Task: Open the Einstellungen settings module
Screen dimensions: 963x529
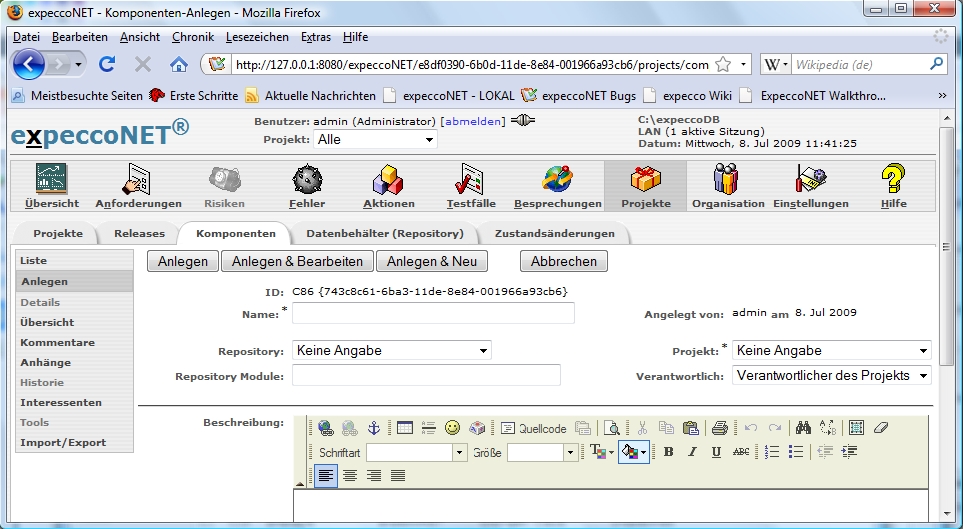Action: [811, 186]
